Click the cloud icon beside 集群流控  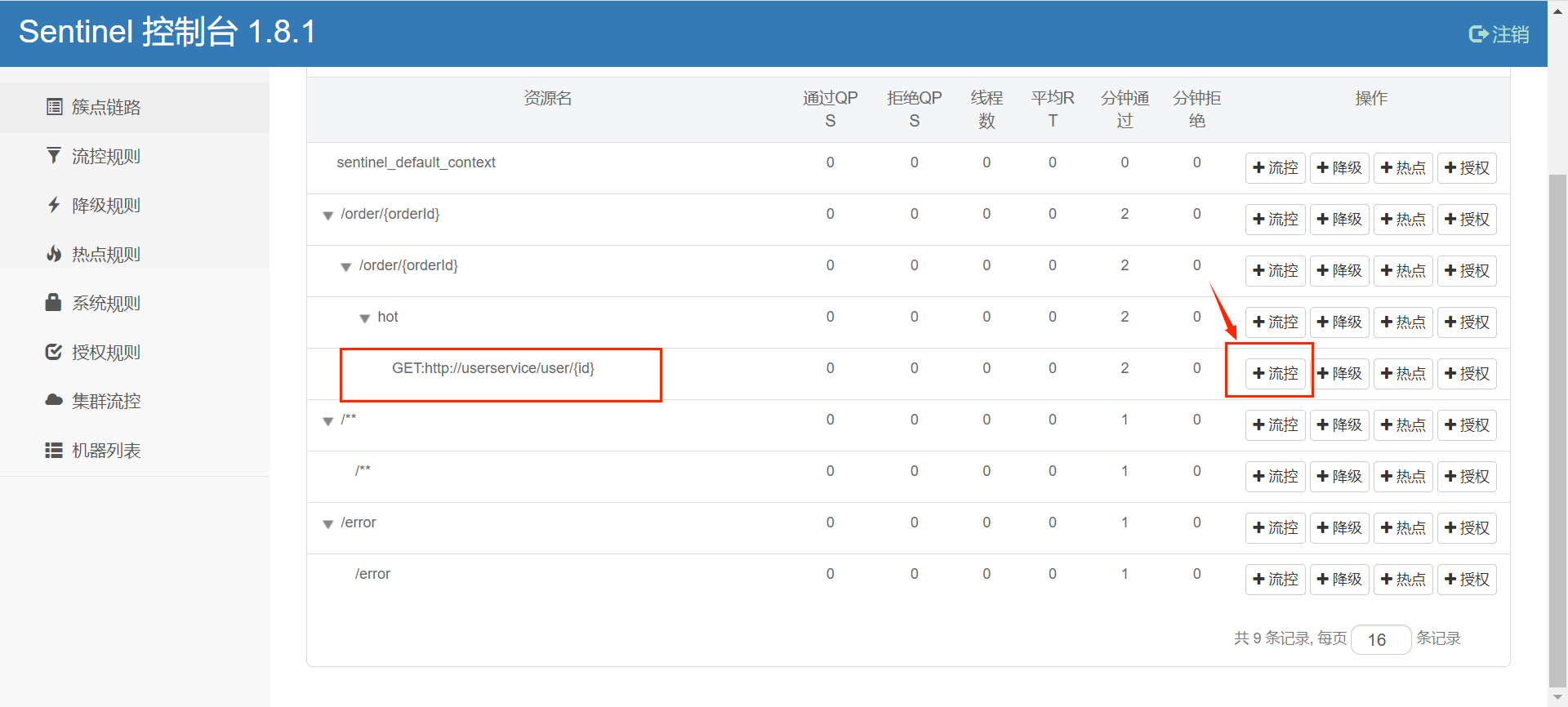pyautogui.click(x=54, y=400)
